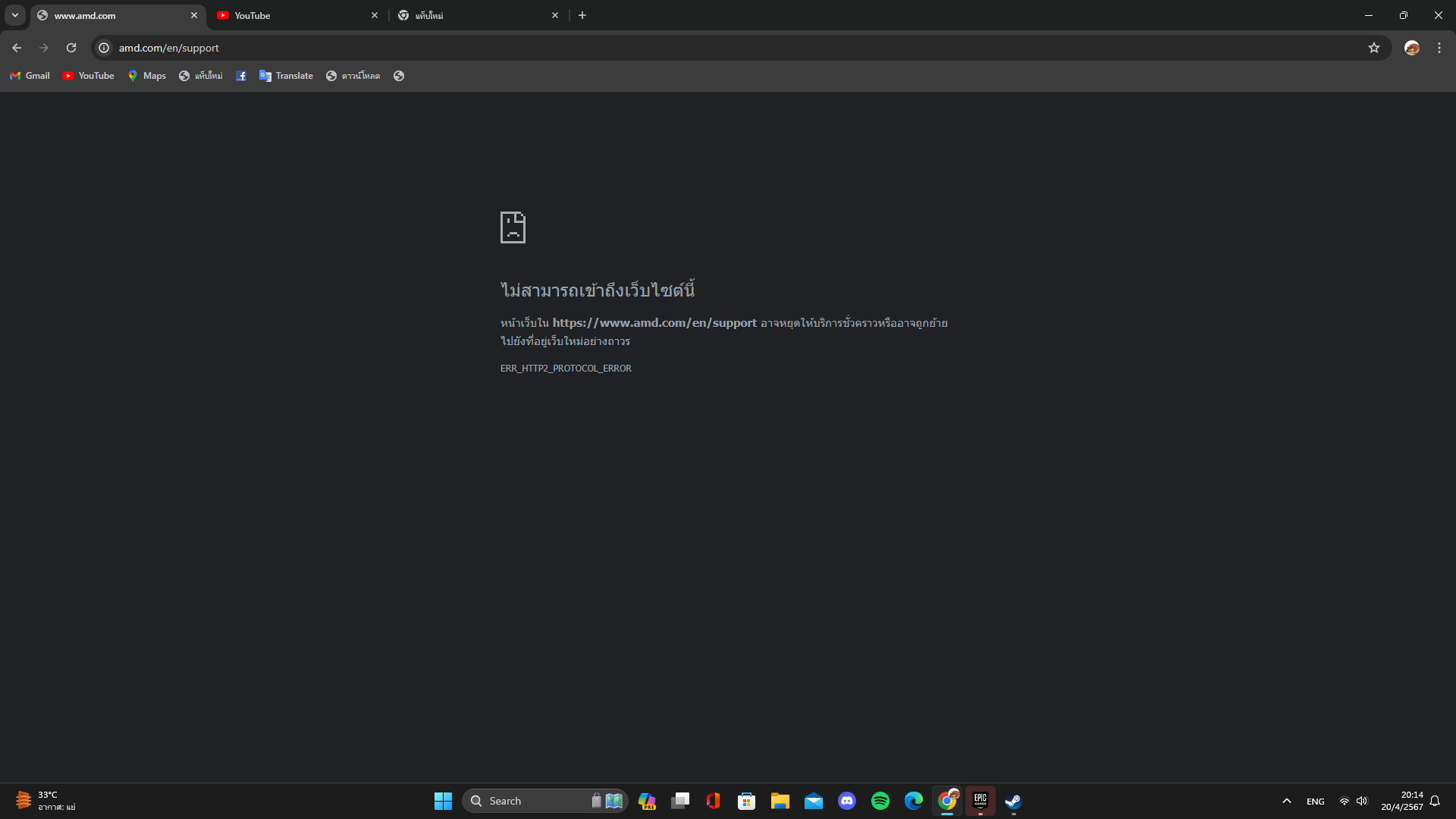Image resolution: width=1456 pixels, height=819 pixels.
Task: Open a new tab with plus button
Action: [x=582, y=15]
